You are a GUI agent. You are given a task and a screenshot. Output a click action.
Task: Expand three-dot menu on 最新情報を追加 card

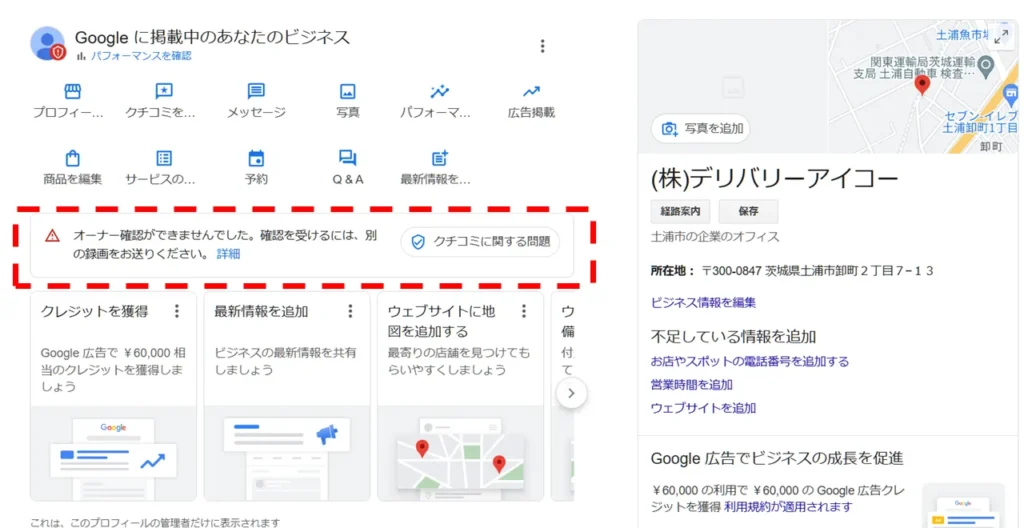(350, 311)
